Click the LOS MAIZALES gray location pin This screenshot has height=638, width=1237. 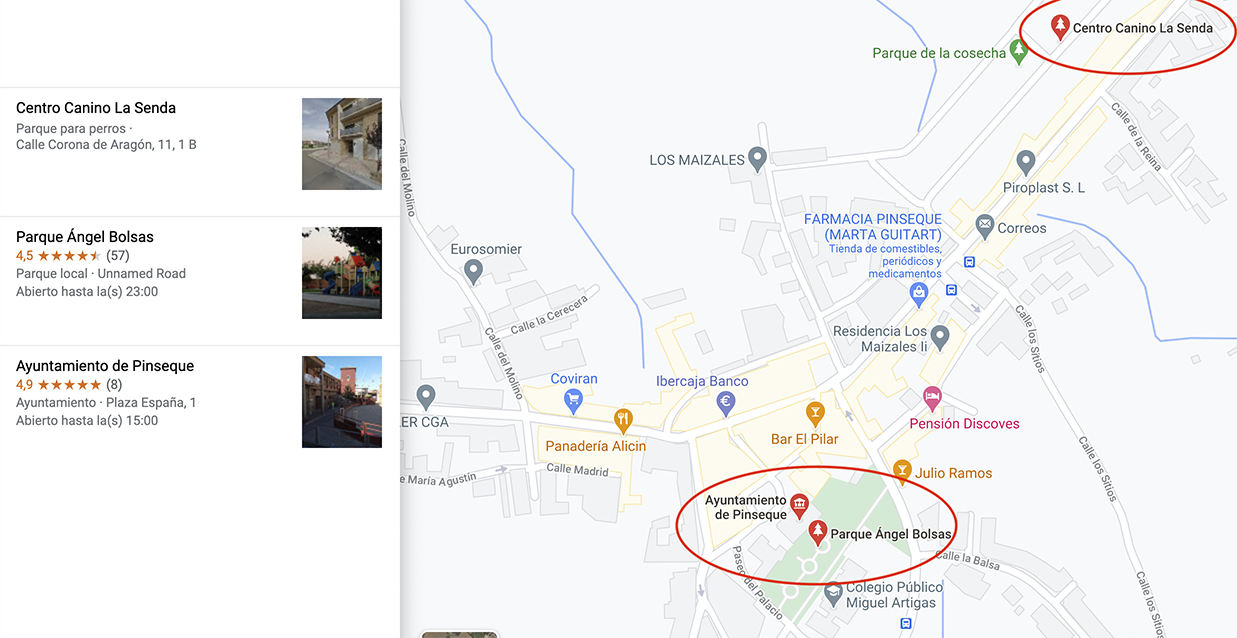pos(758,159)
